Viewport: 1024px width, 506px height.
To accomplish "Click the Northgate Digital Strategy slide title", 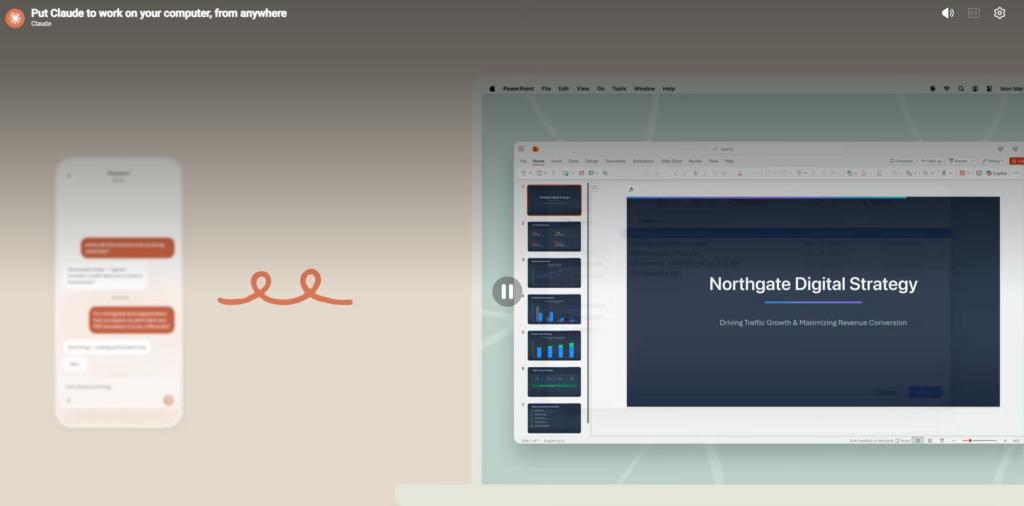I will click(x=813, y=284).
